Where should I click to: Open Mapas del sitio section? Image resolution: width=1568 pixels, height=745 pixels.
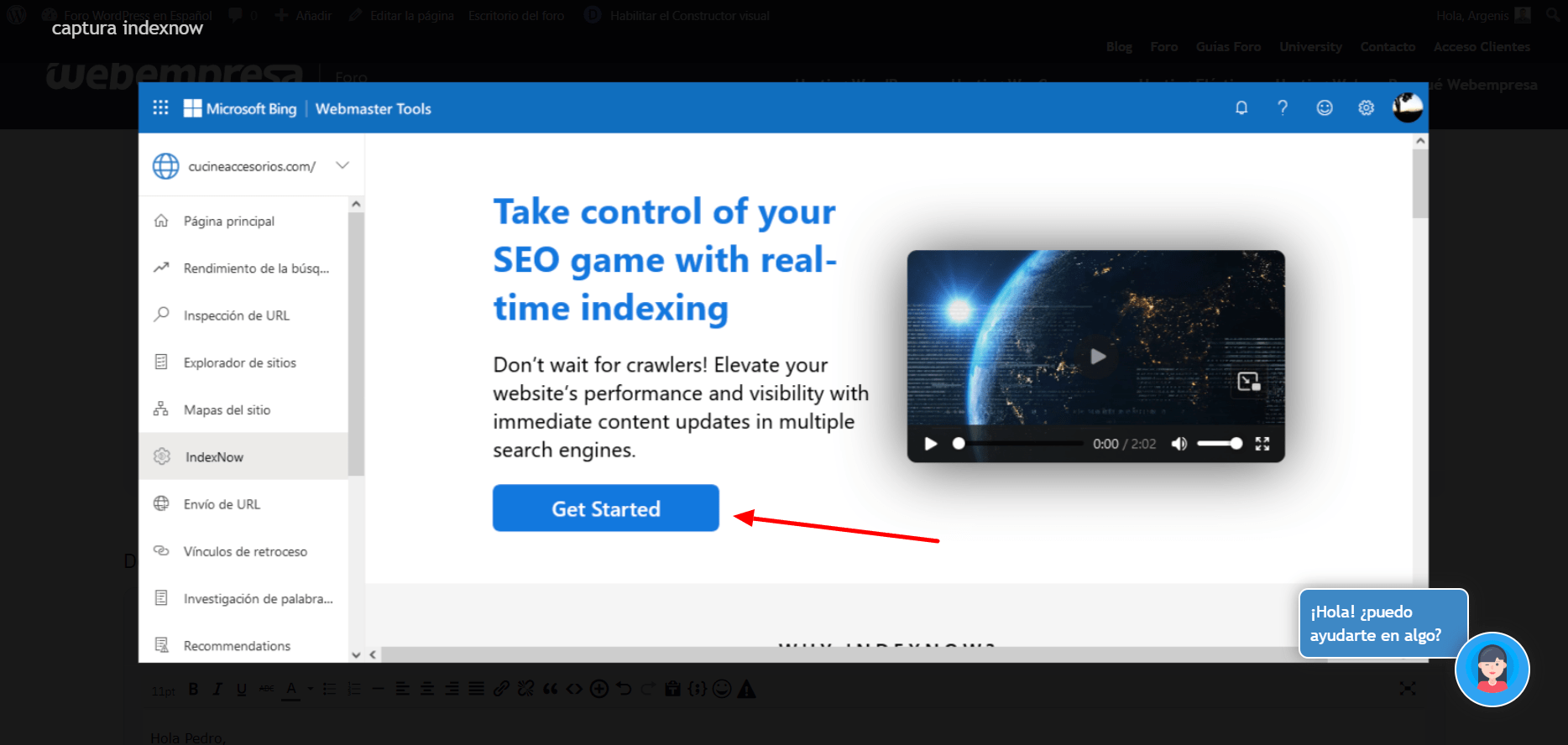point(243,409)
